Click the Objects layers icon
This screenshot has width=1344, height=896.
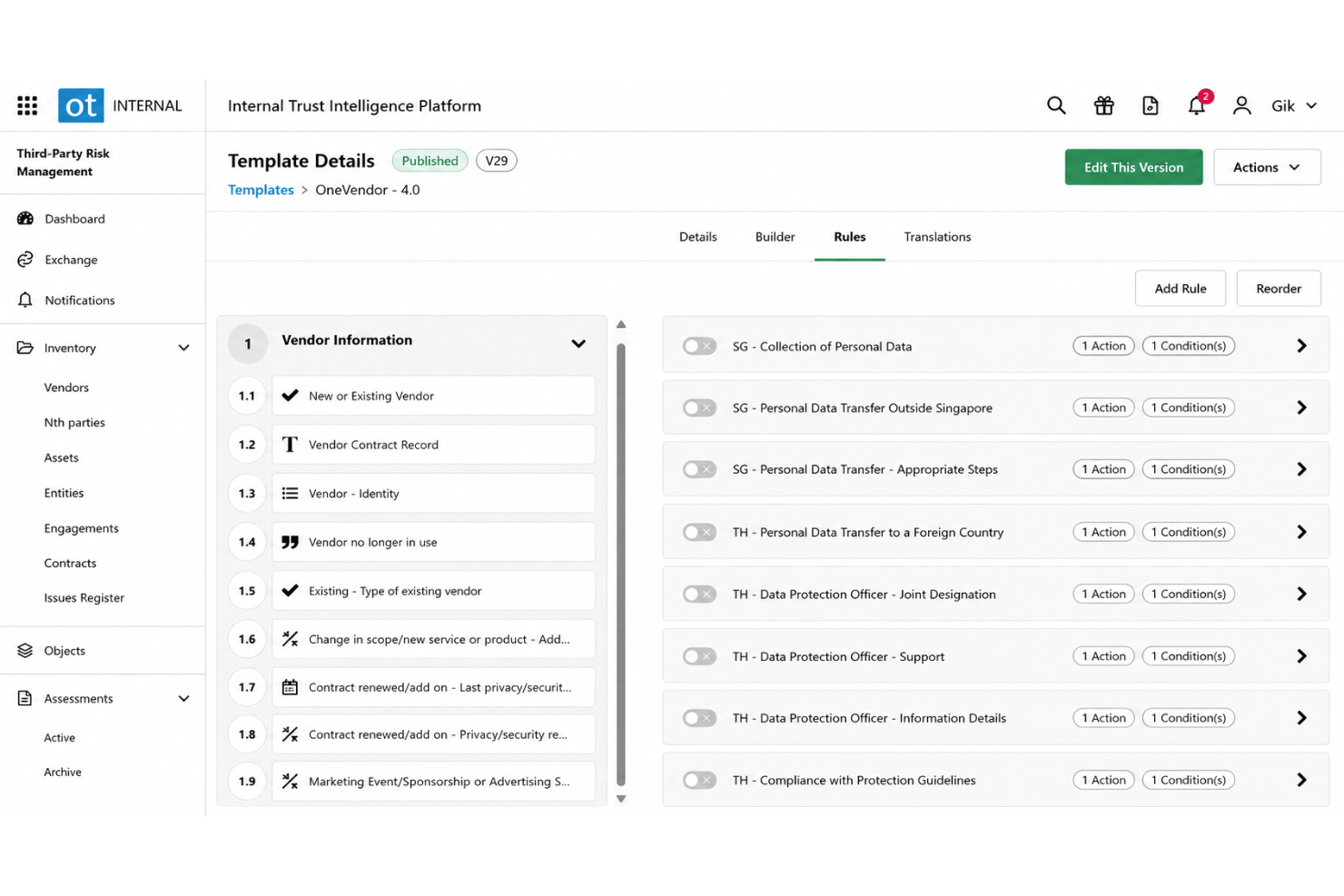click(25, 651)
